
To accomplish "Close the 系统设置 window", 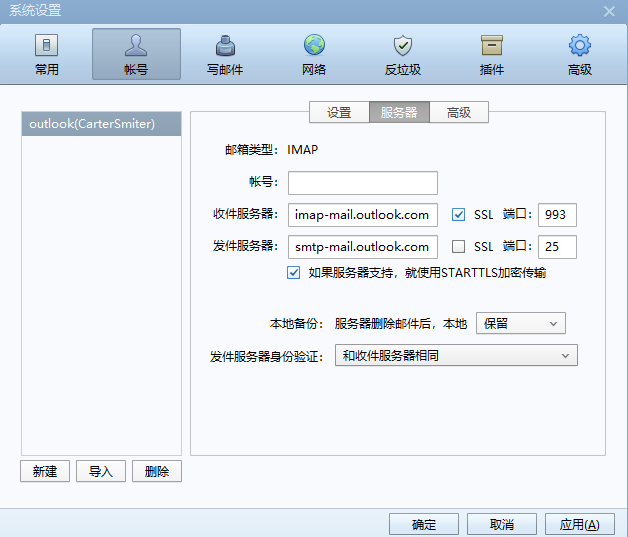I will pyautogui.click(x=609, y=11).
